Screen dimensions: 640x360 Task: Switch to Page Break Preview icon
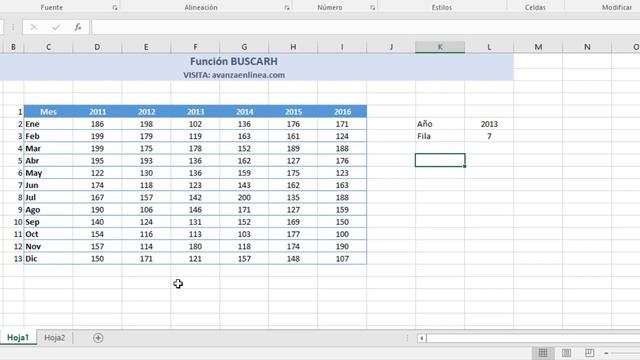pos(589,353)
